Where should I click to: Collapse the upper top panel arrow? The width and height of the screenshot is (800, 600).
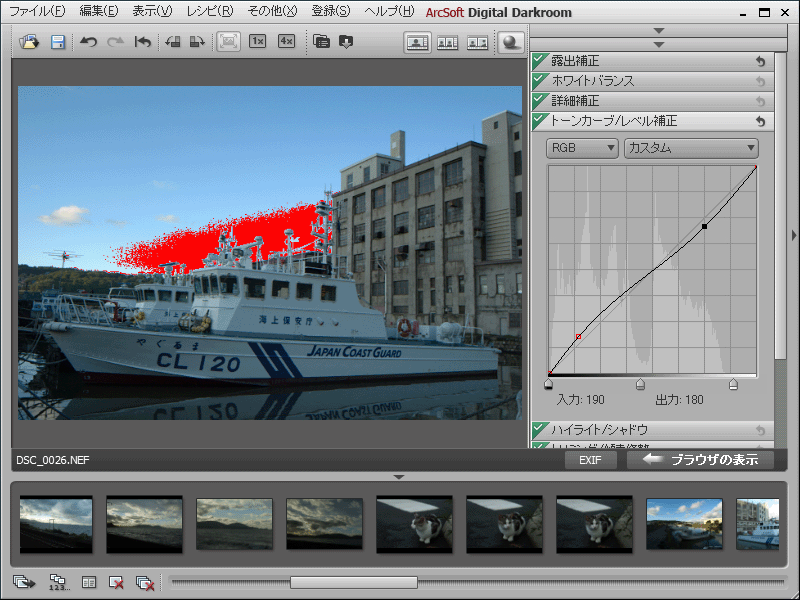coord(659,31)
